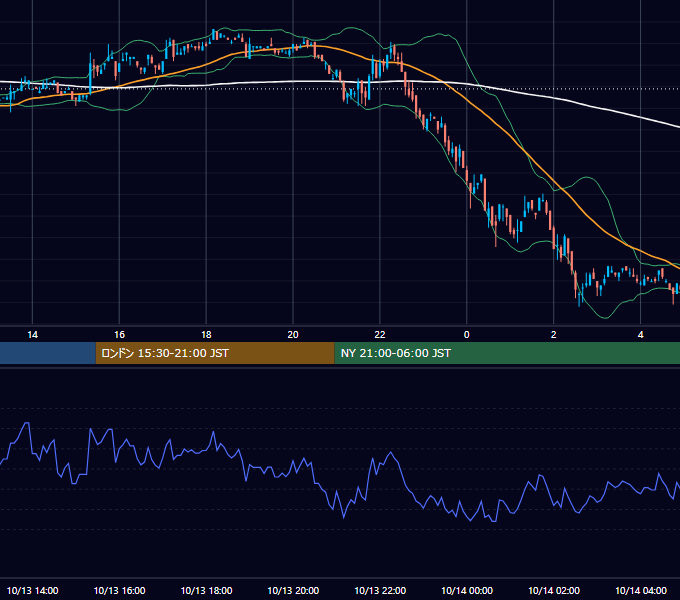Click the 14 hour axis label
This screenshot has height=600, width=680.
pyautogui.click(x=33, y=335)
